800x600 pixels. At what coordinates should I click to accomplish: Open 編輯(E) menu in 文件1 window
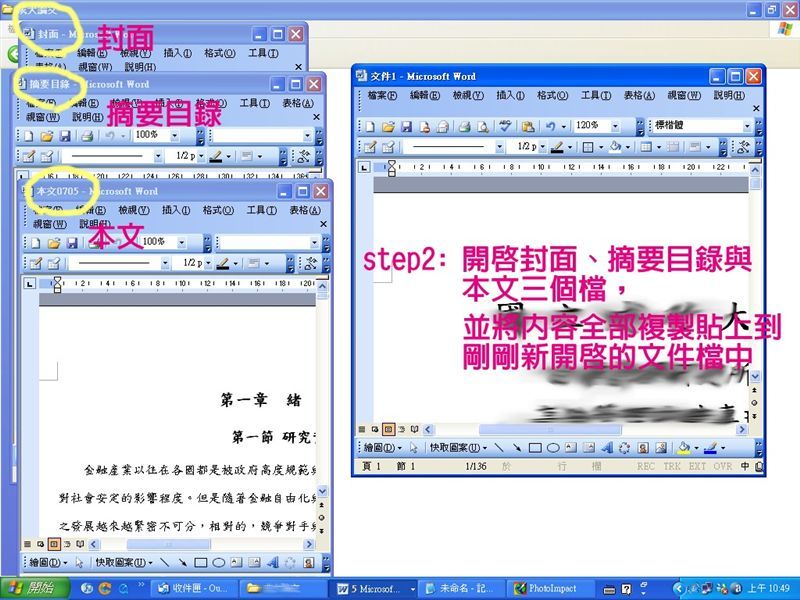click(425, 96)
